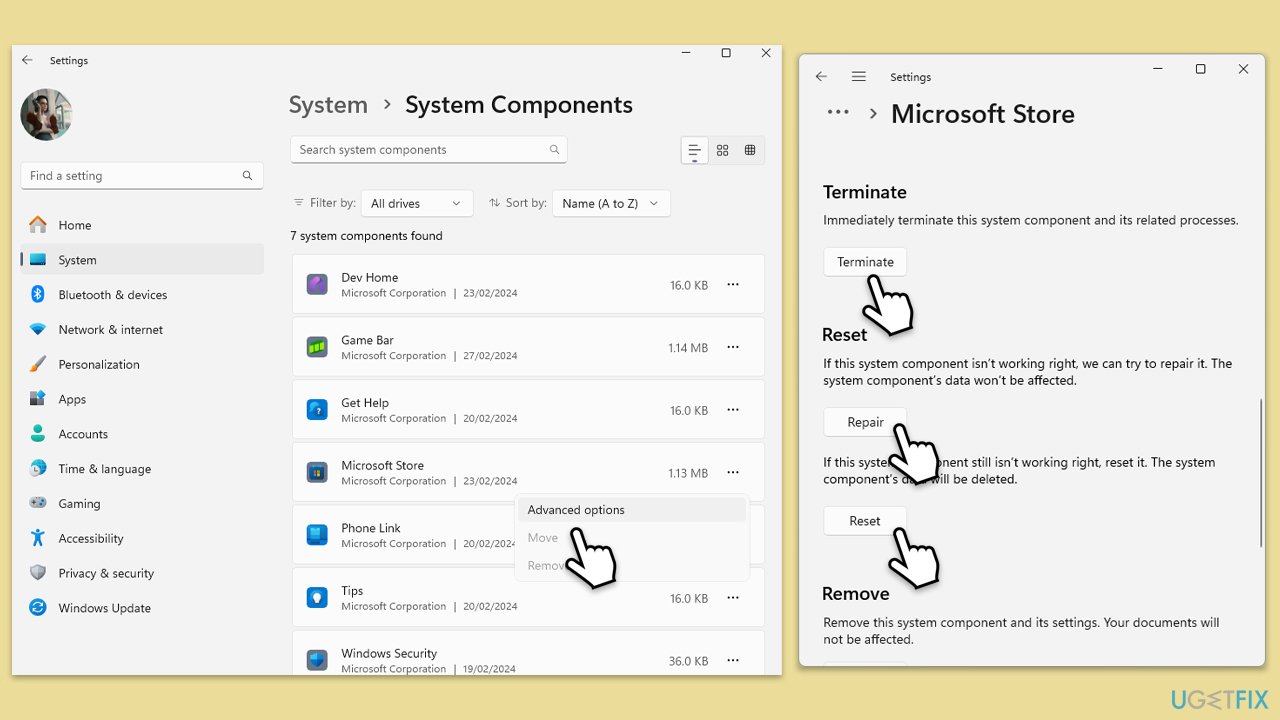Open the Sort by Name dropdown

click(610, 203)
